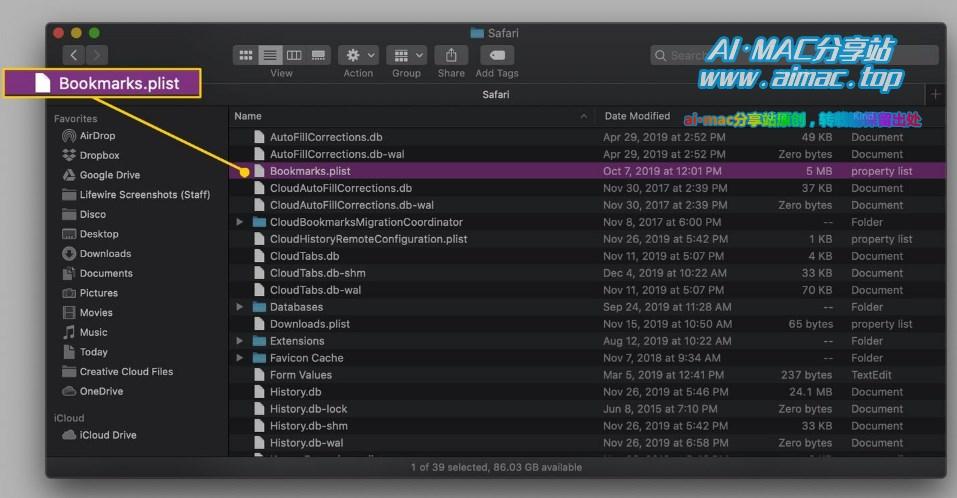957x498 pixels.
Task: Open Creative Cloud Files in the sidebar
Action: 117,372
